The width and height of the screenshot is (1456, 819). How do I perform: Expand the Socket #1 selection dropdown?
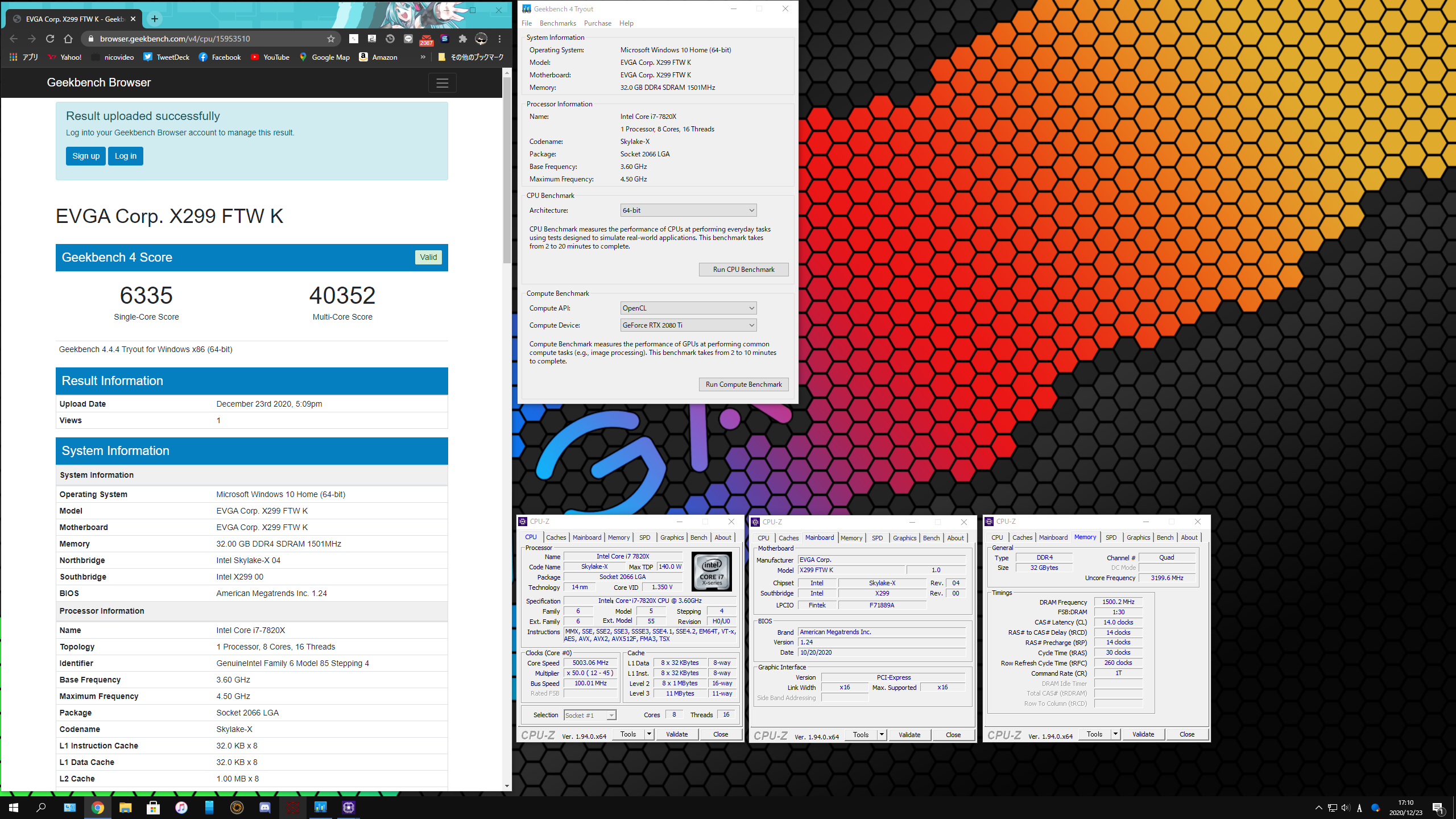click(x=590, y=715)
